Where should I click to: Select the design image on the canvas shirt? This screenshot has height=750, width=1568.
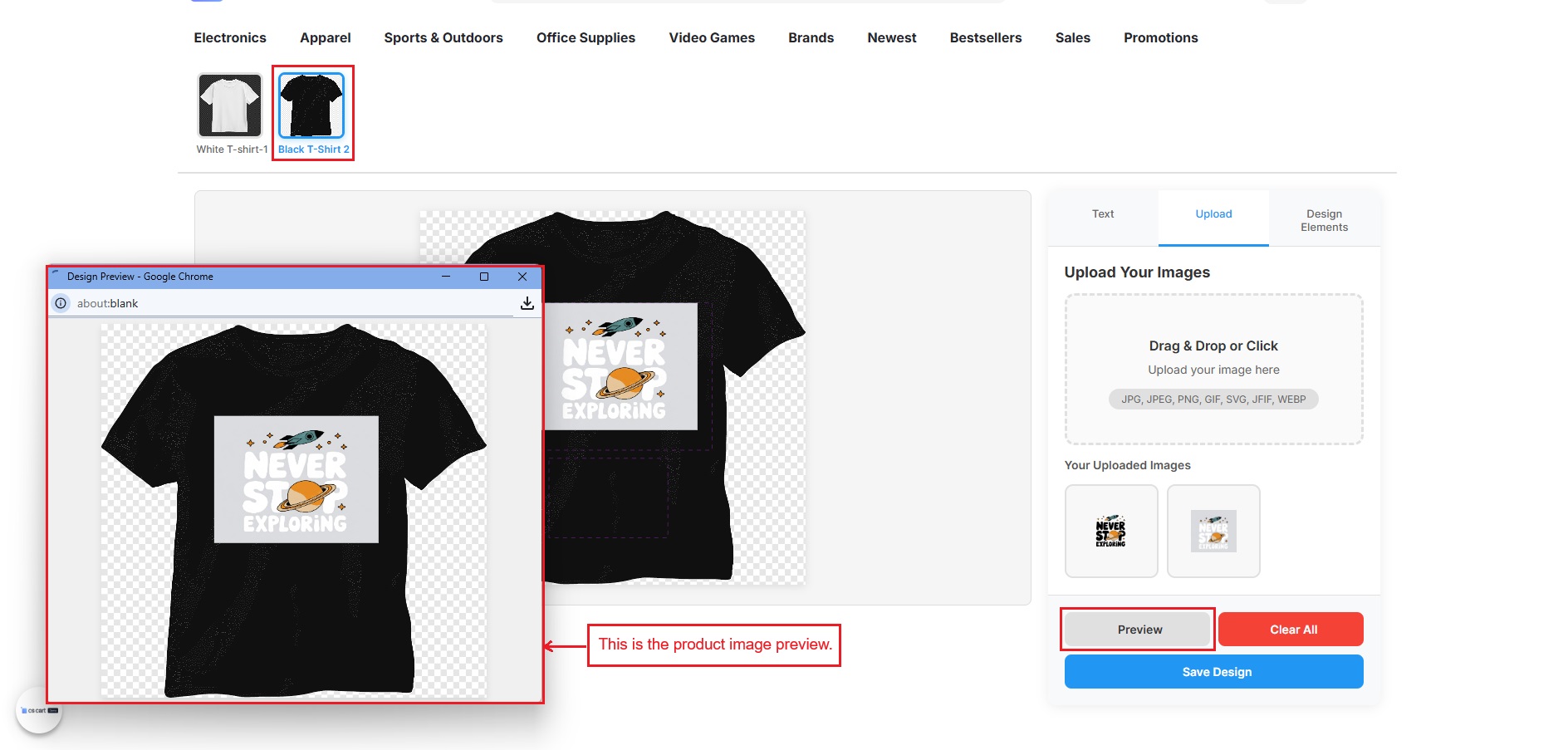(x=621, y=367)
